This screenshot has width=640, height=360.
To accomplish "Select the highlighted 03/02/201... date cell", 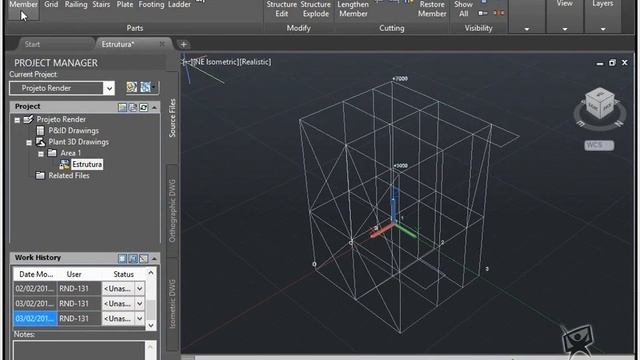I will tap(35, 318).
